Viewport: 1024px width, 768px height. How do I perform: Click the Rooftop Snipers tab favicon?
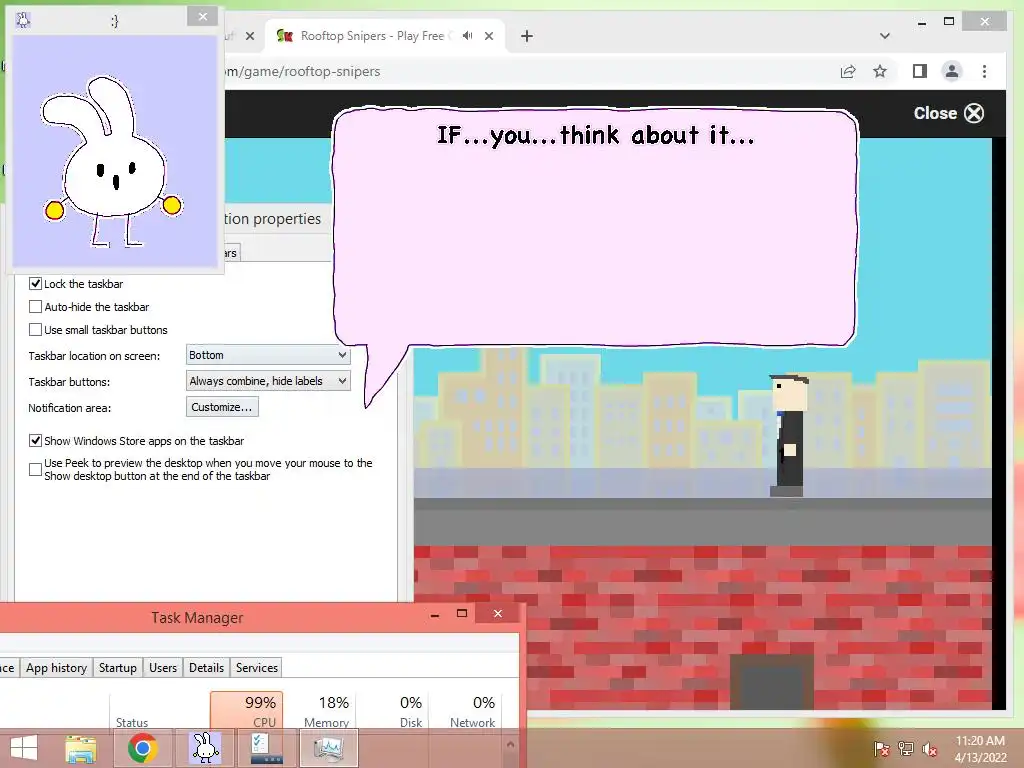[x=284, y=36]
